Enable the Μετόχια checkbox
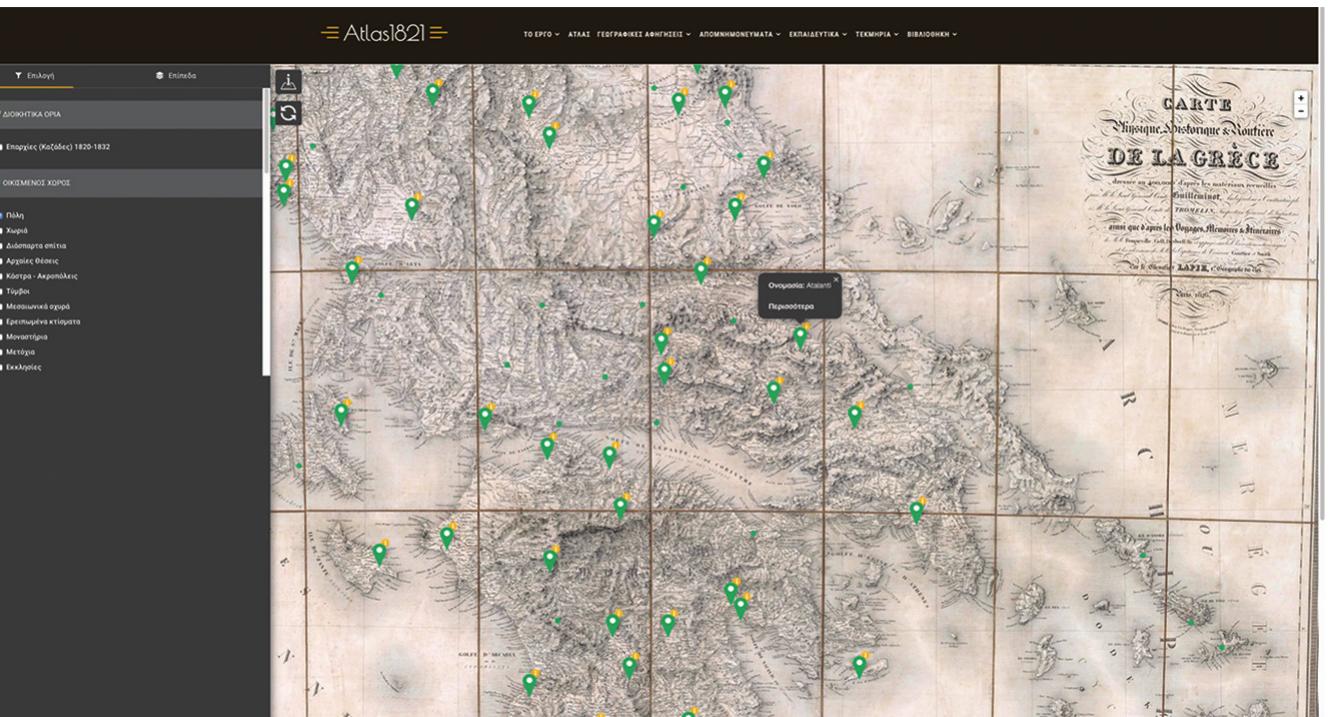Image resolution: width=1333 pixels, height=717 pixels. coord(2,352)
